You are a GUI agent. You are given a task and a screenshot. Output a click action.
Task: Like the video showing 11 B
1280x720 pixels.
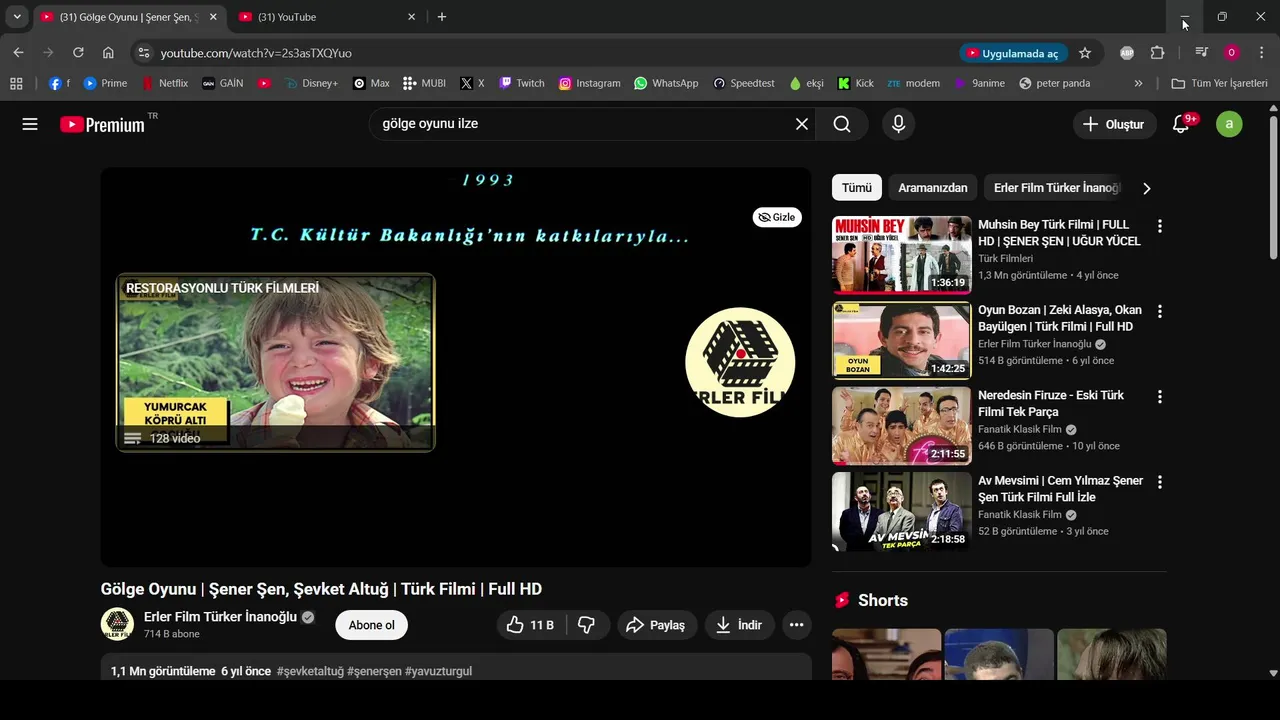tap(530, 625)
